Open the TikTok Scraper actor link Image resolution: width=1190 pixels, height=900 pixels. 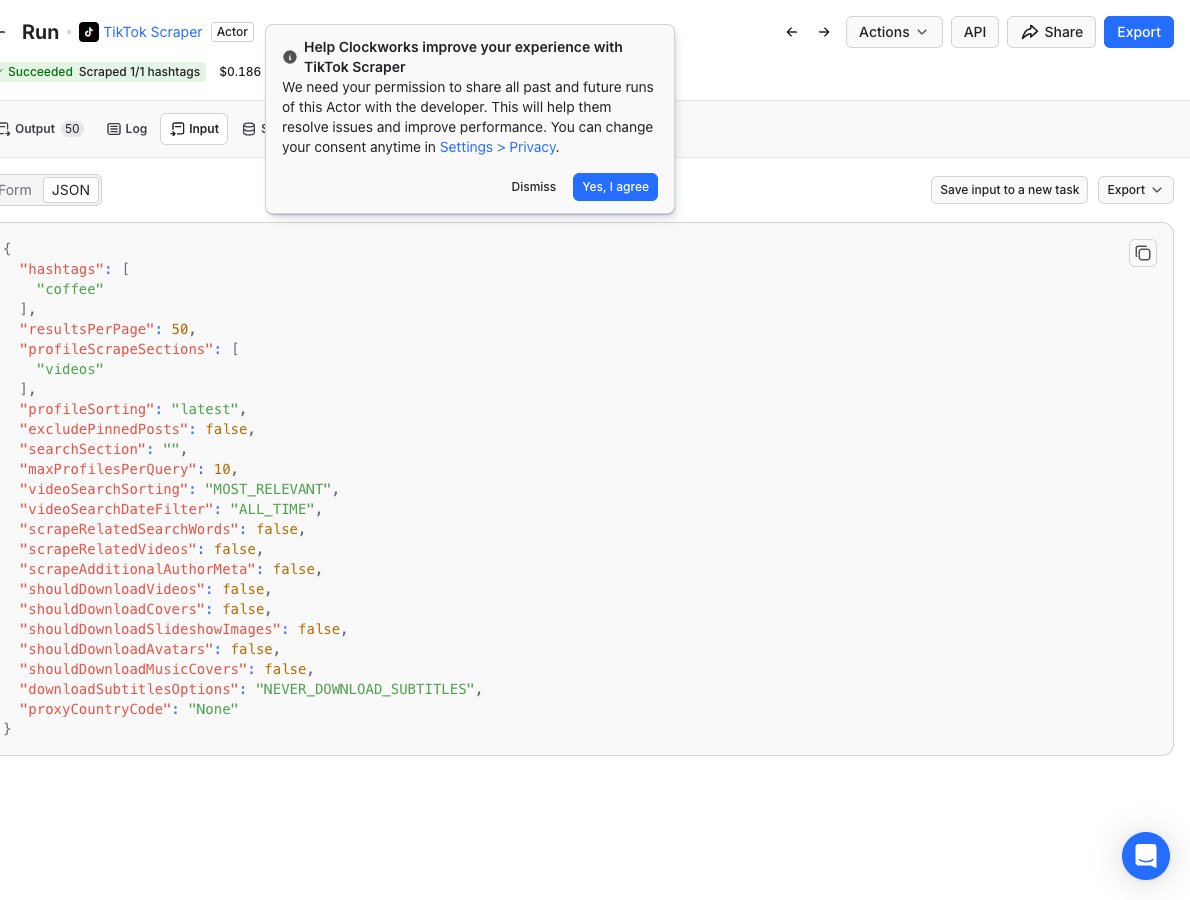pos(153,32)
